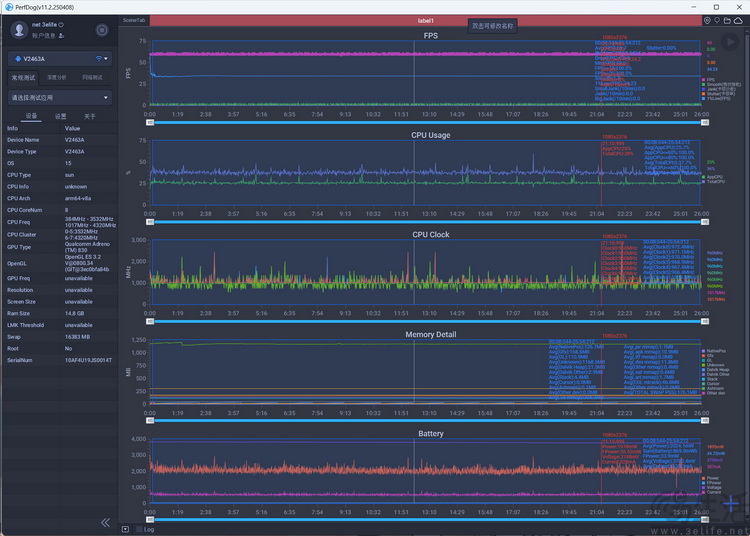Click the CPU Clock chart title
The width and height of the screenshot is (750, 536).
430,235
